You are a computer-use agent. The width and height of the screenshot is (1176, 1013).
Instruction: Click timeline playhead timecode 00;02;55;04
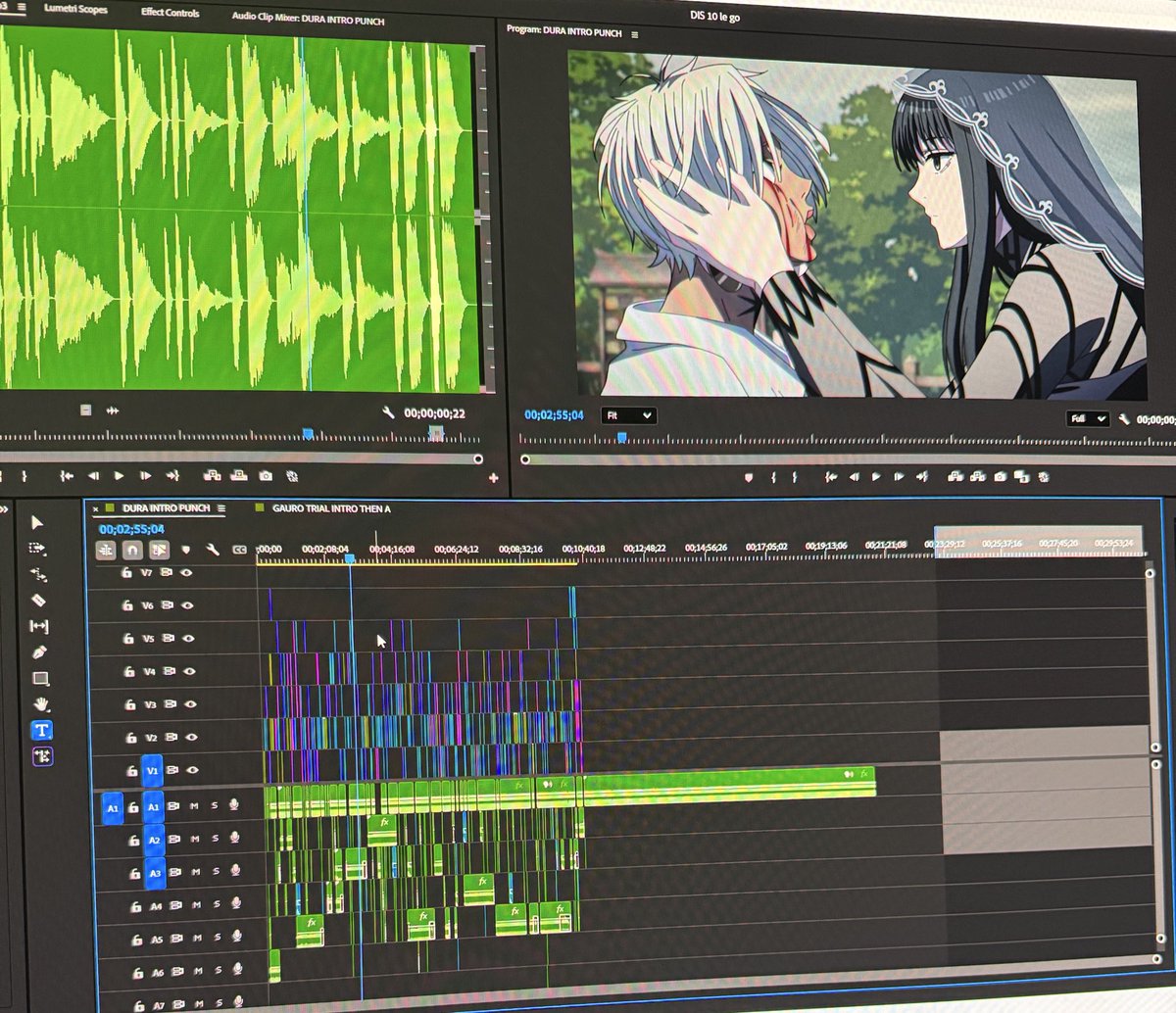pos(131,529)
